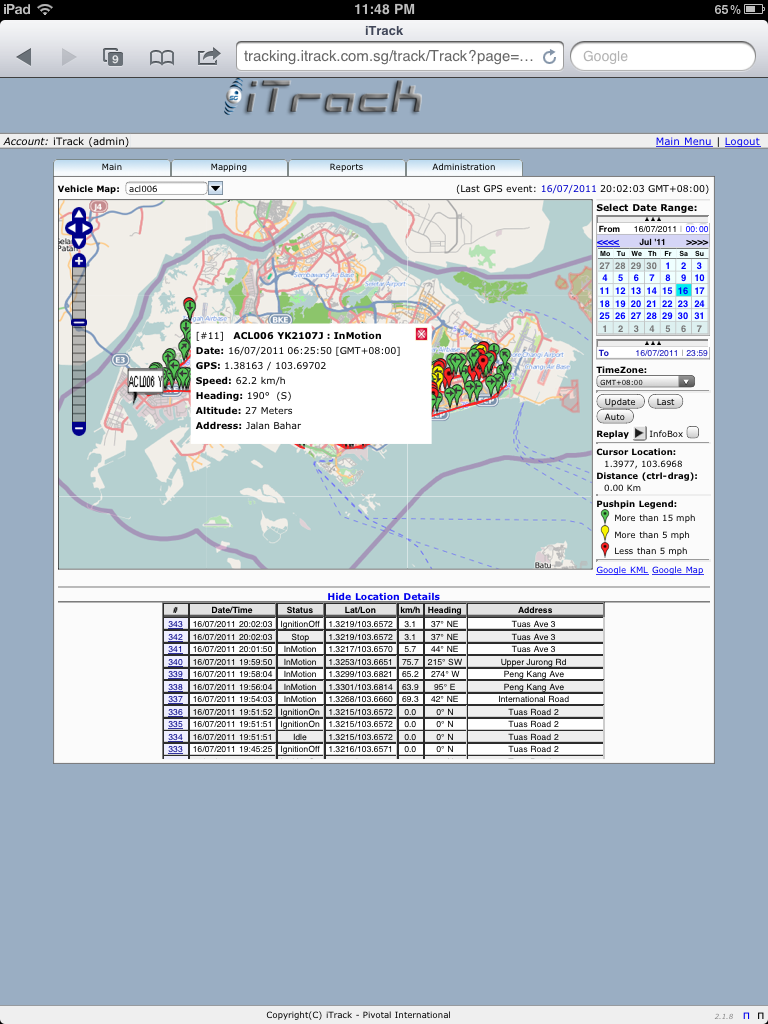
Task: Open Safari's tab pages icon
Action: pyautogui.click(x=113, y=57)
